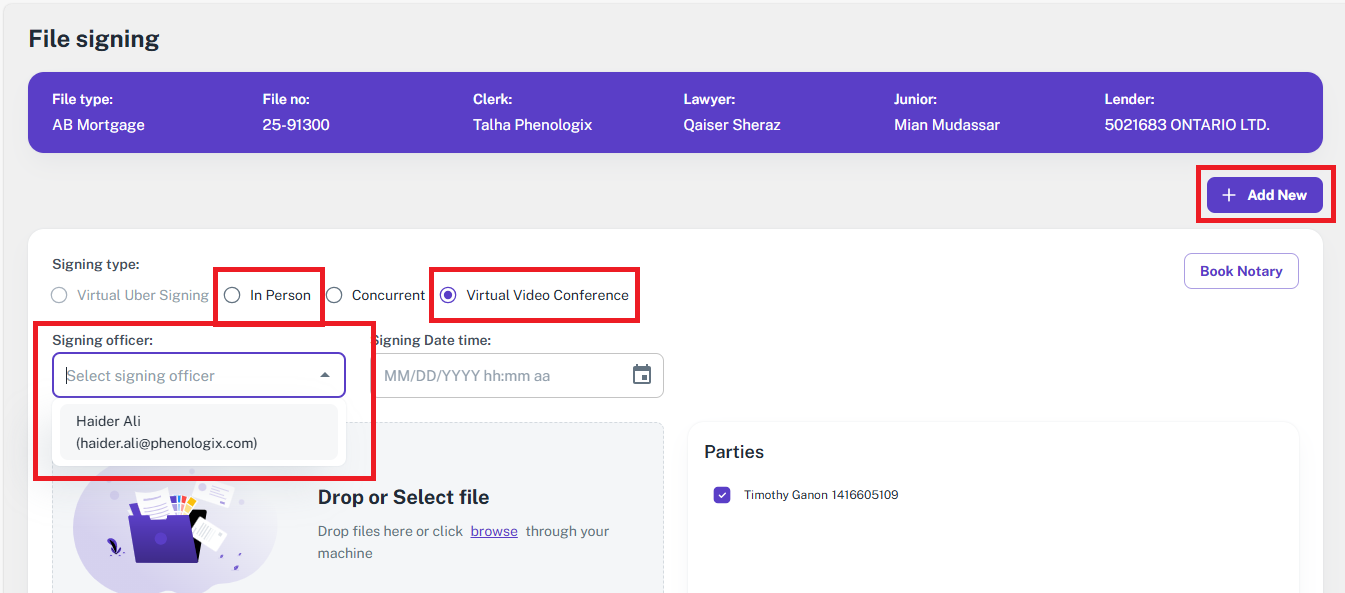Click the Drop or Select file heading
The width and height of the screenshot is (1345, 593).
(403, 497)
